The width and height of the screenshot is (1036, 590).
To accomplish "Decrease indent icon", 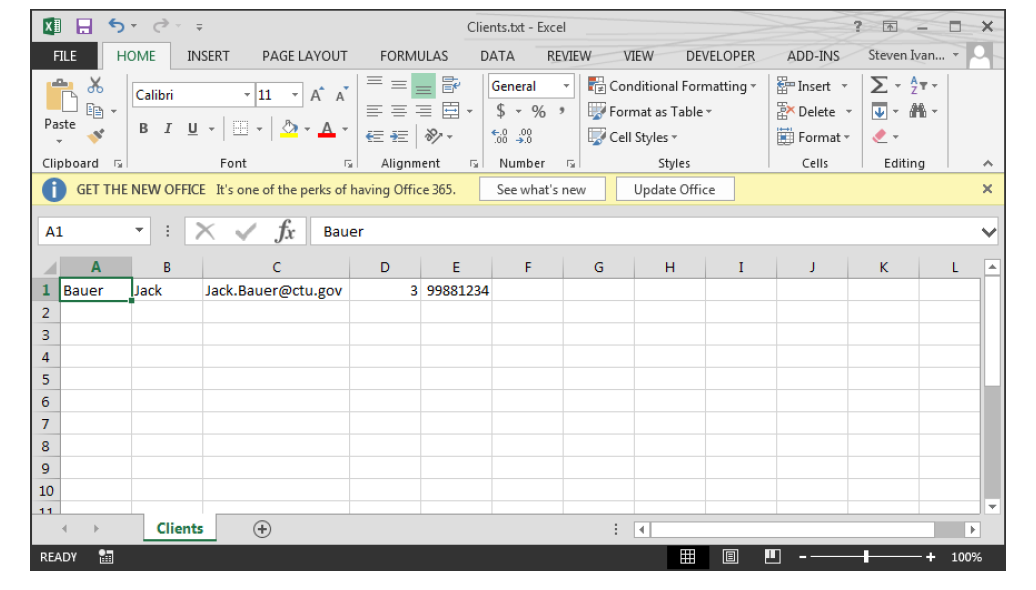I will [x=375, y=136].
